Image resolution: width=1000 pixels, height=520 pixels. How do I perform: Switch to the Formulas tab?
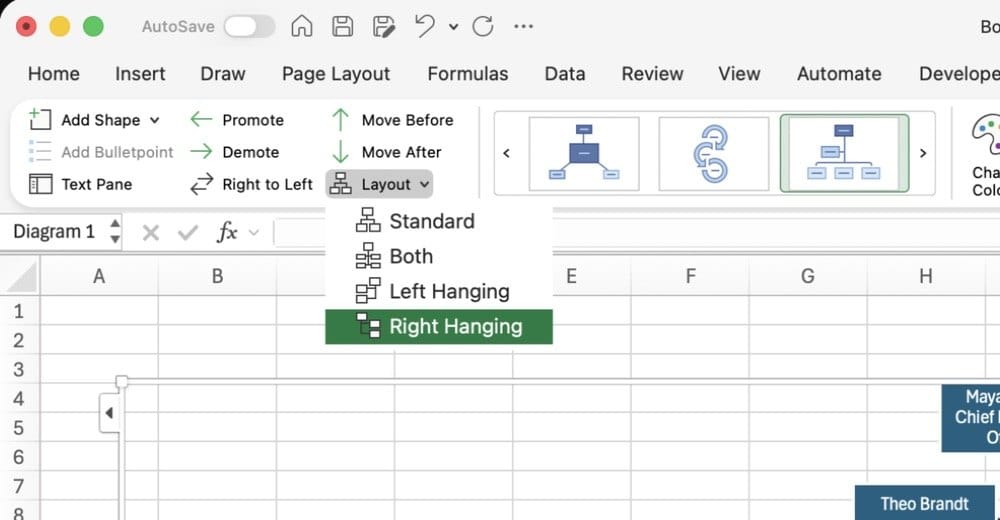pos(468,73)
